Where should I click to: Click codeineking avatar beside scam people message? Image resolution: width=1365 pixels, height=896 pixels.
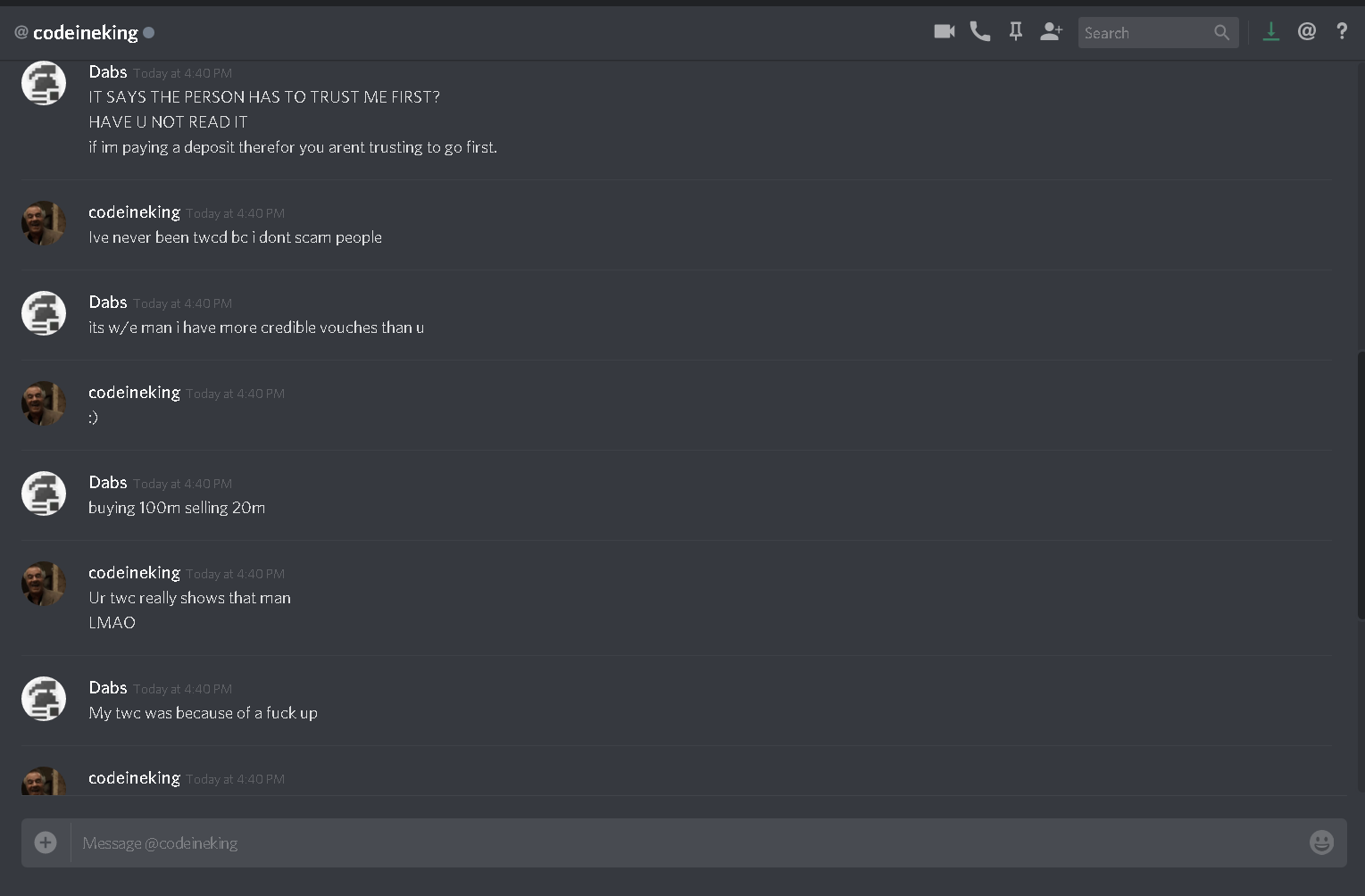(x=44, y=223)
